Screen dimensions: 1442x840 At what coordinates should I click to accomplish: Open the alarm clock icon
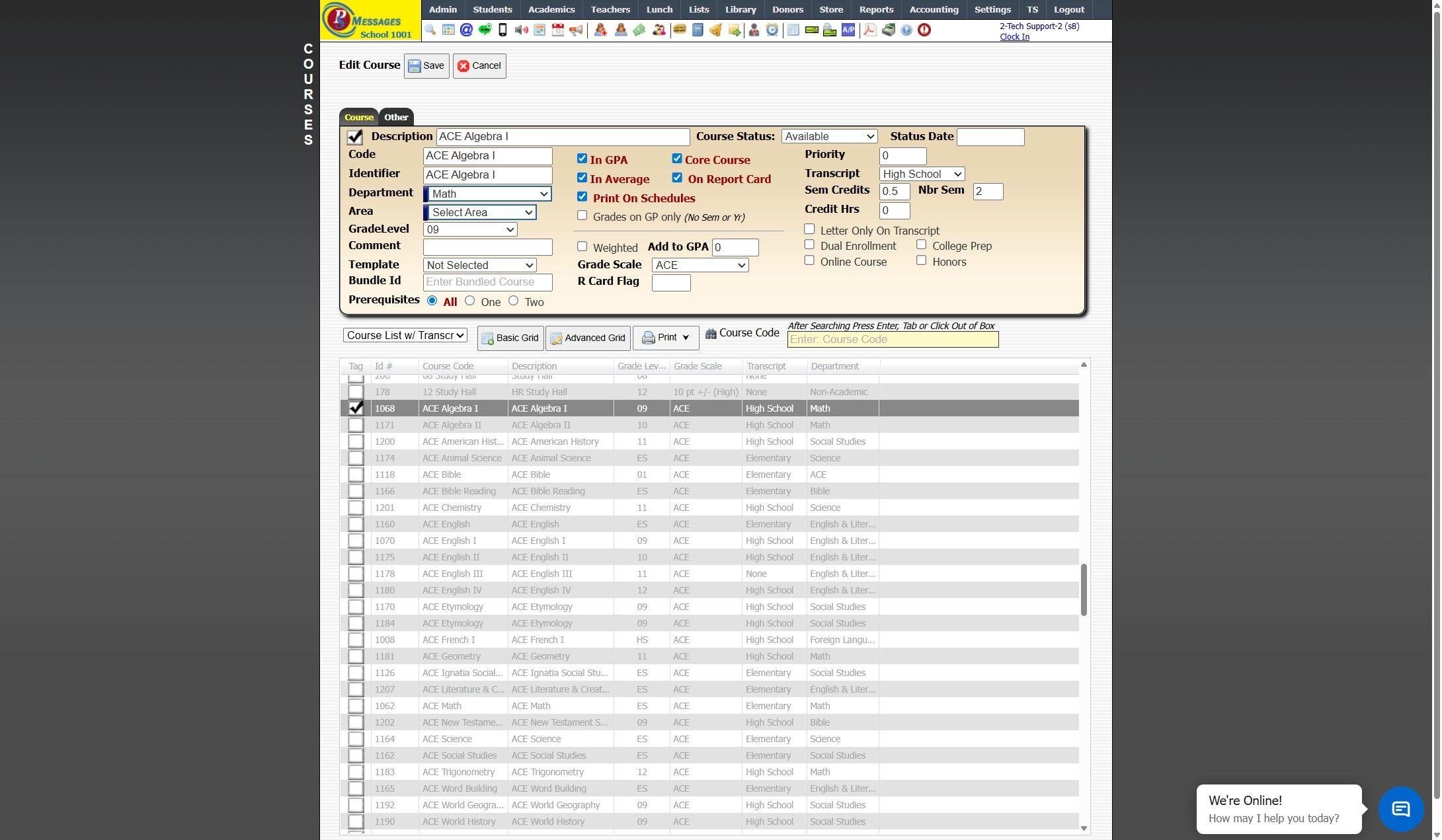(772, 30)
